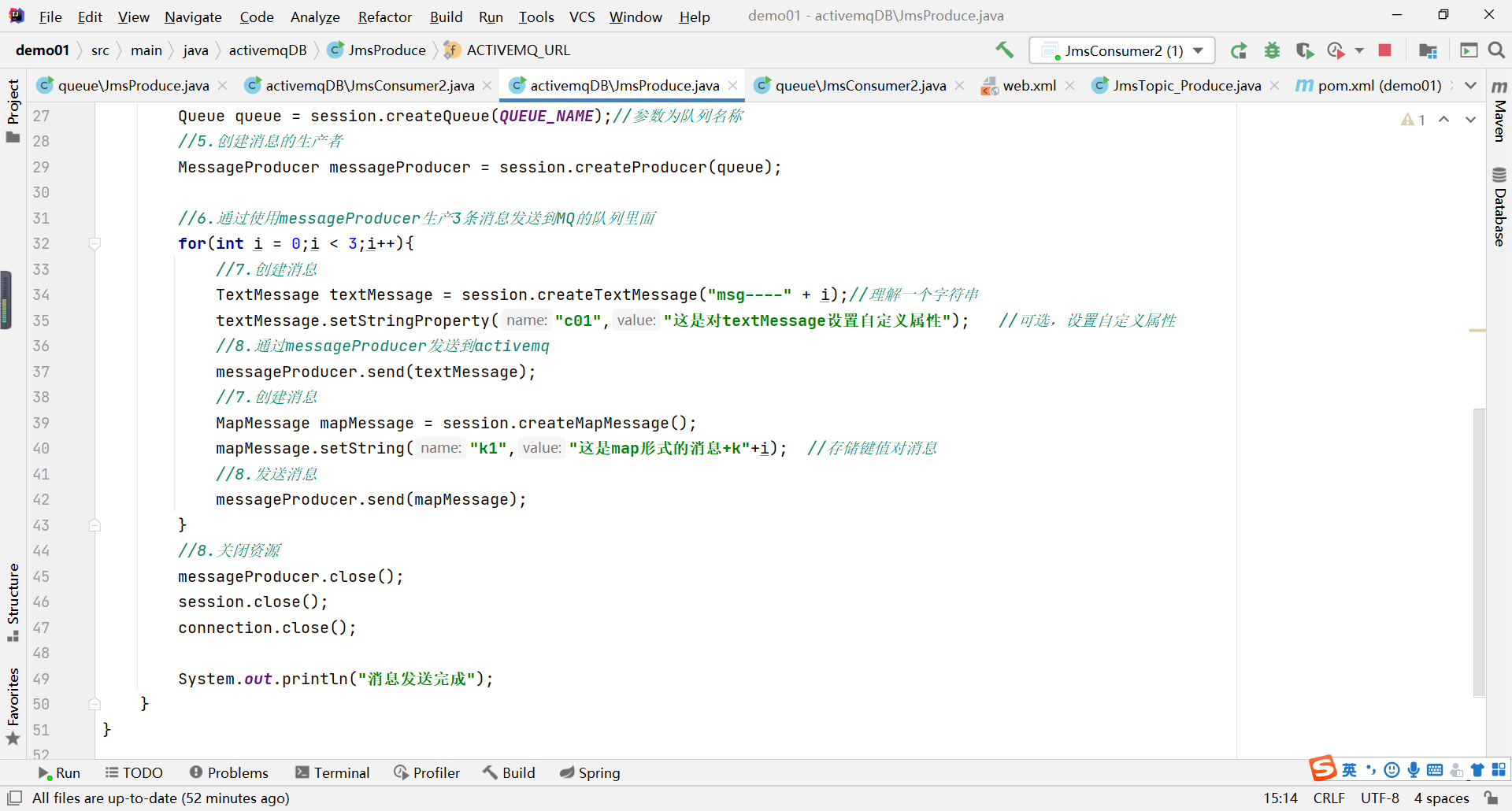This screenshot has height=811, width=1512.
Task: Go to previous highlighted error arrow
Action: click(x=1444, y=120)
